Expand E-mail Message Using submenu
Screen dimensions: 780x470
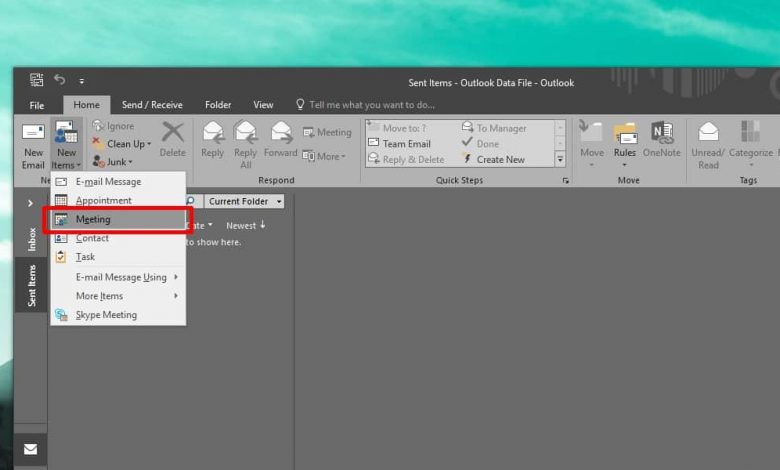click(x=118, y=277)
